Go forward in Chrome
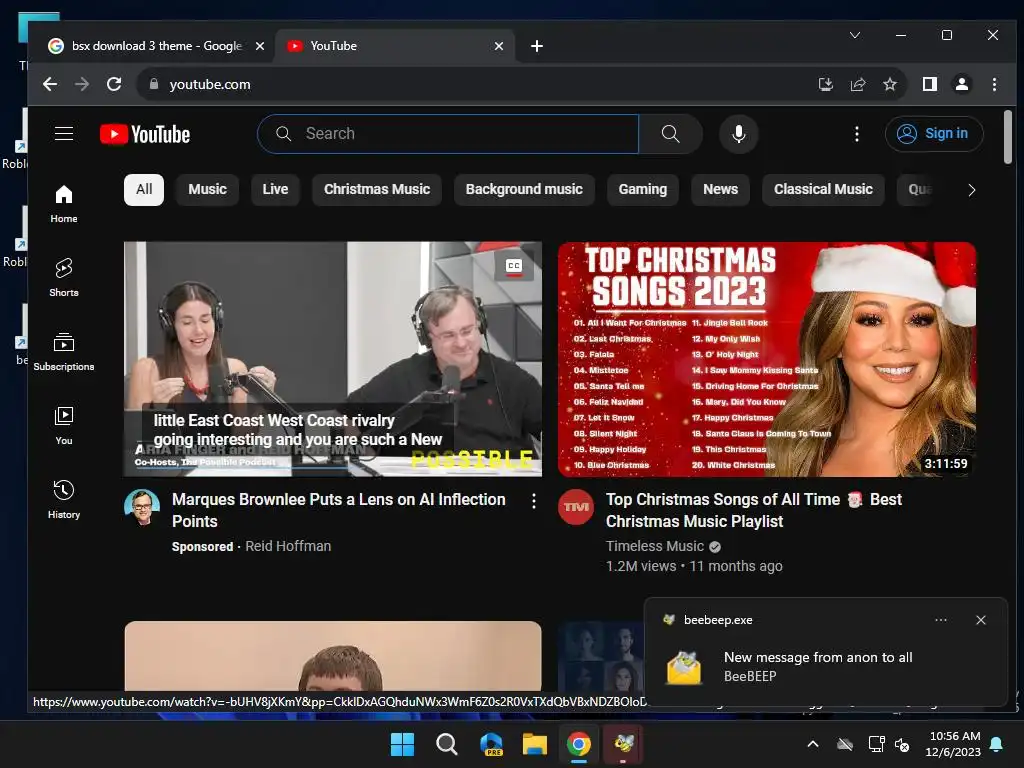The width and height of the screenshot is (1024, 768). [82, 84]
